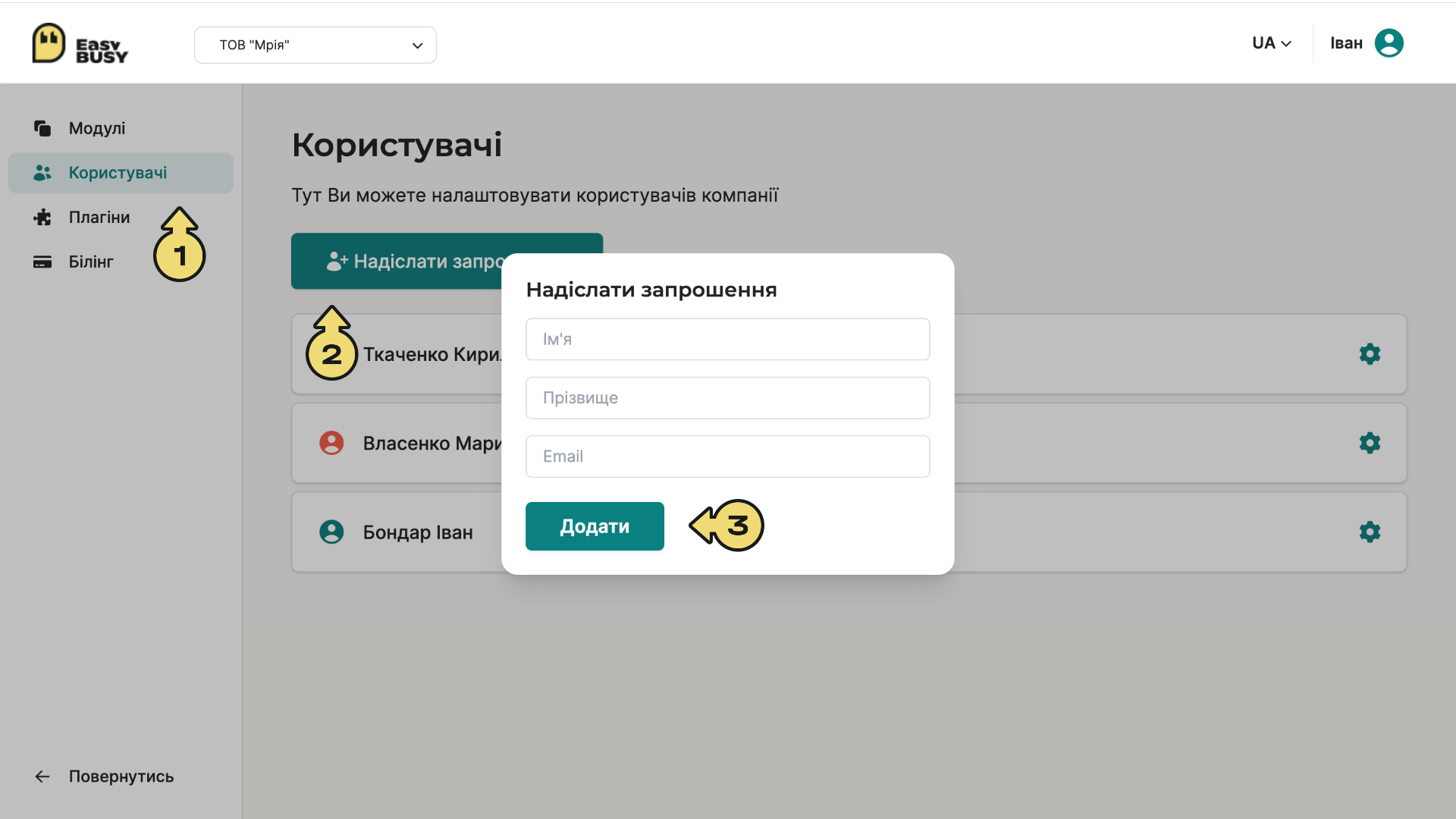Open settings gear for Ткаченко row

tap(1370, 354)
